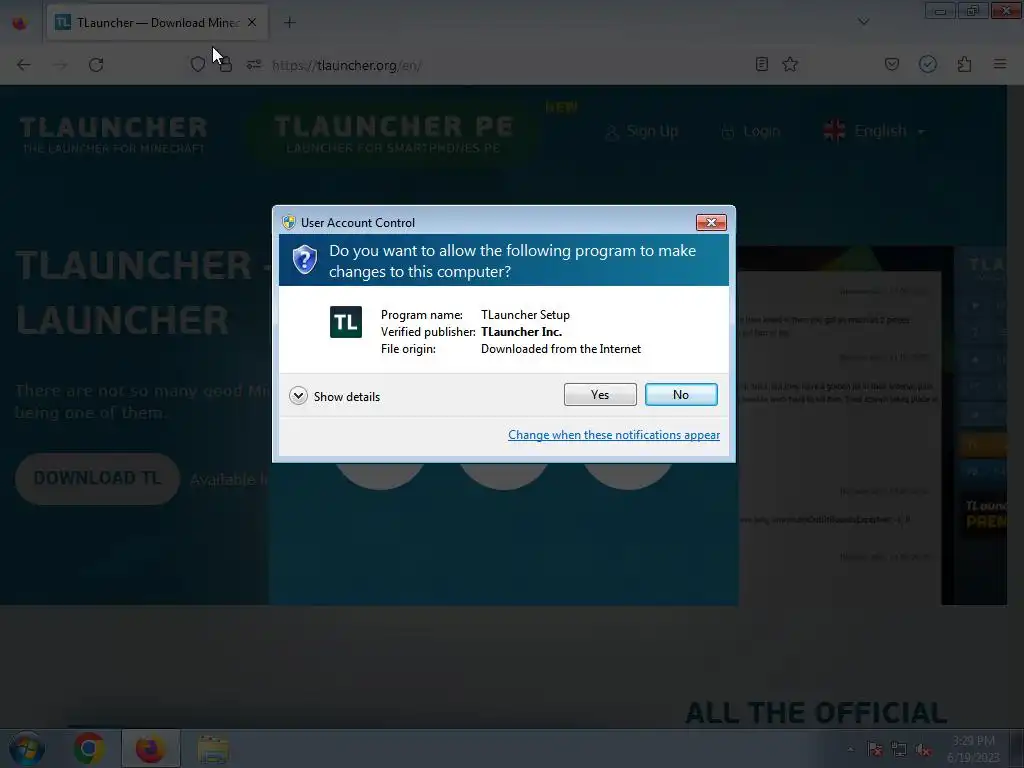Open File Explorer from the taskbar
Screen dimensions: 1024x768
coord(213,749)
